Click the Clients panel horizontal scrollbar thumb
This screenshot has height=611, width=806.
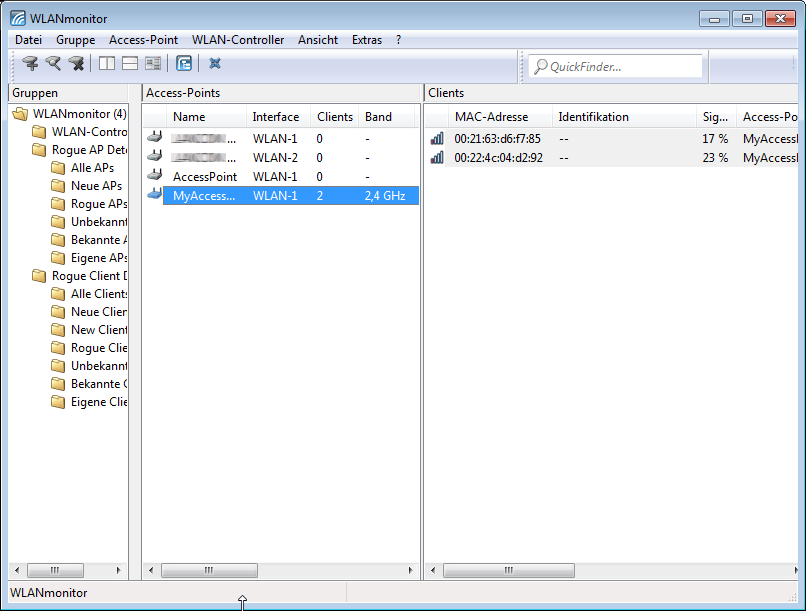coord(506,570)
